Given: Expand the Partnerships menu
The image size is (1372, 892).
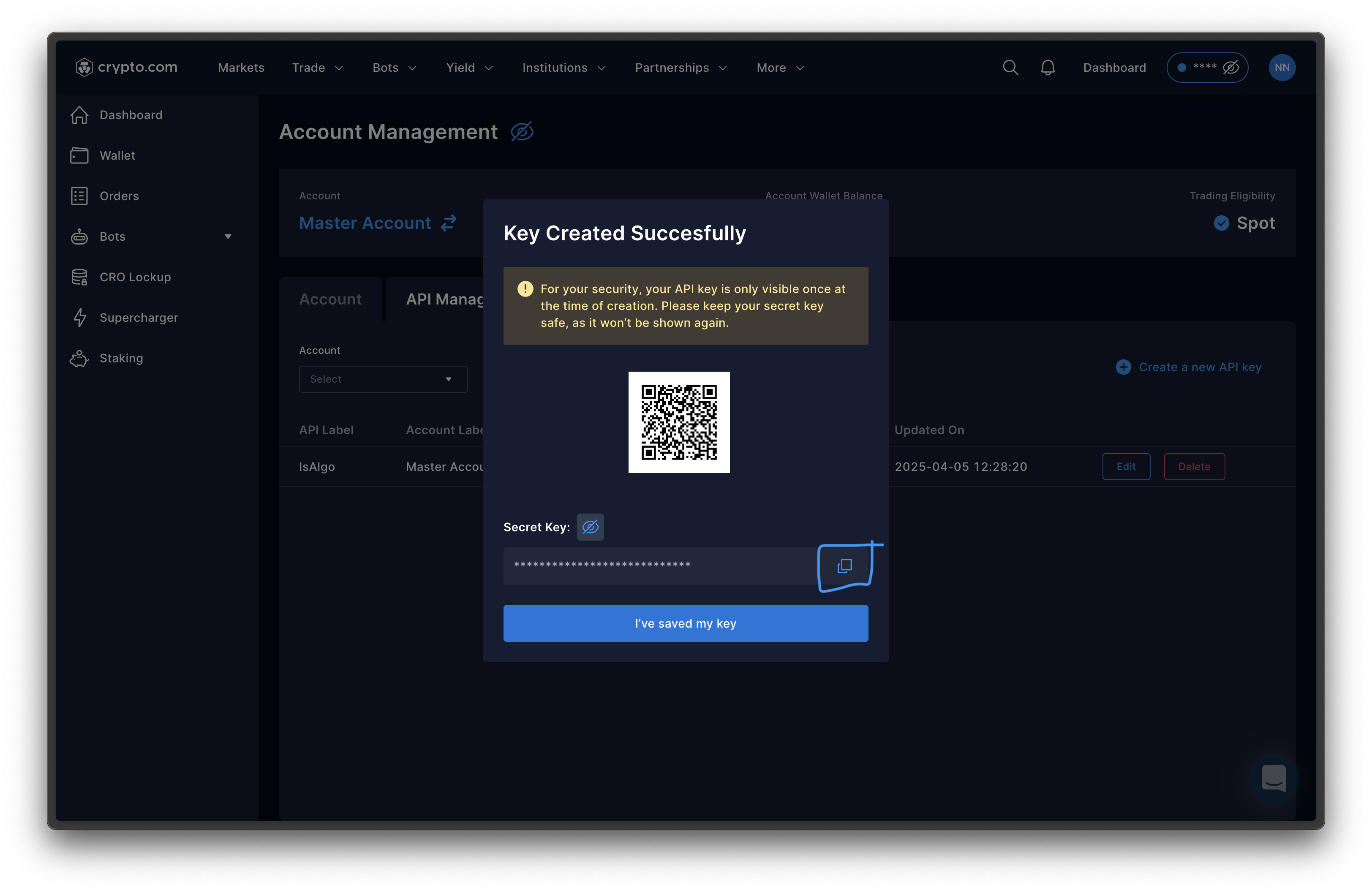Looking at the screenshot, I should pyautogui.click(x=681, y=68).
